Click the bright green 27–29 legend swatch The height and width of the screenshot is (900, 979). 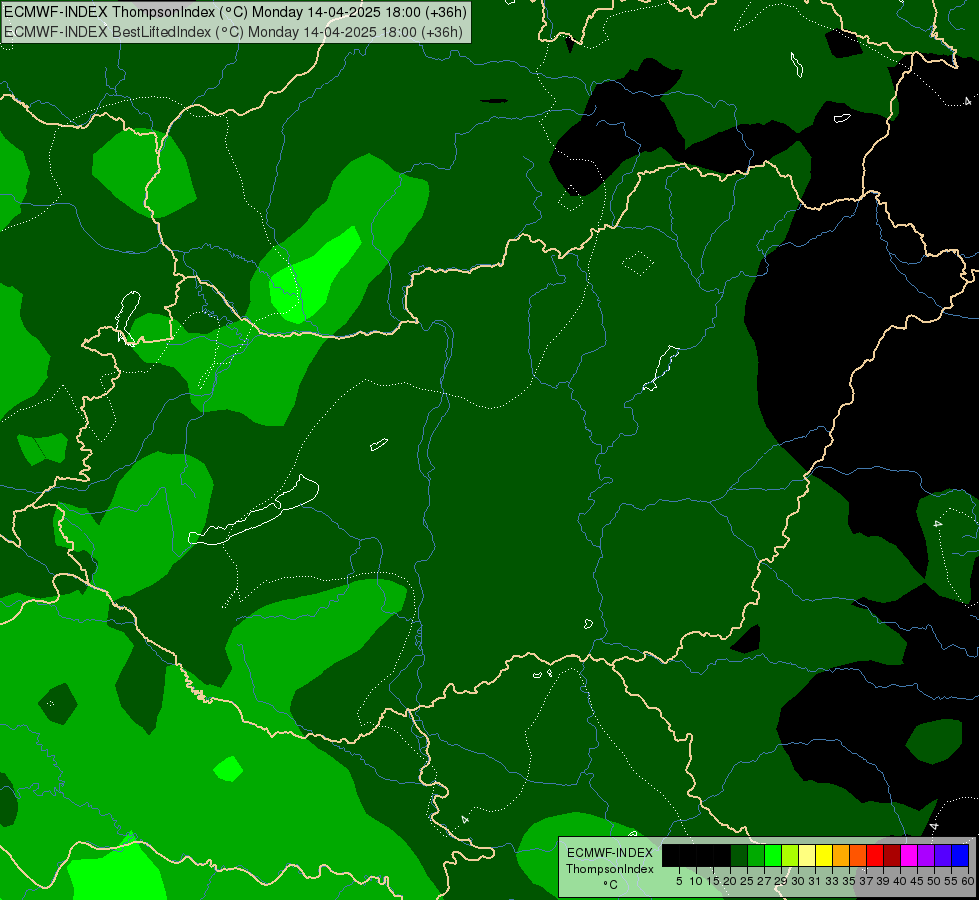(x=773, y=856)
